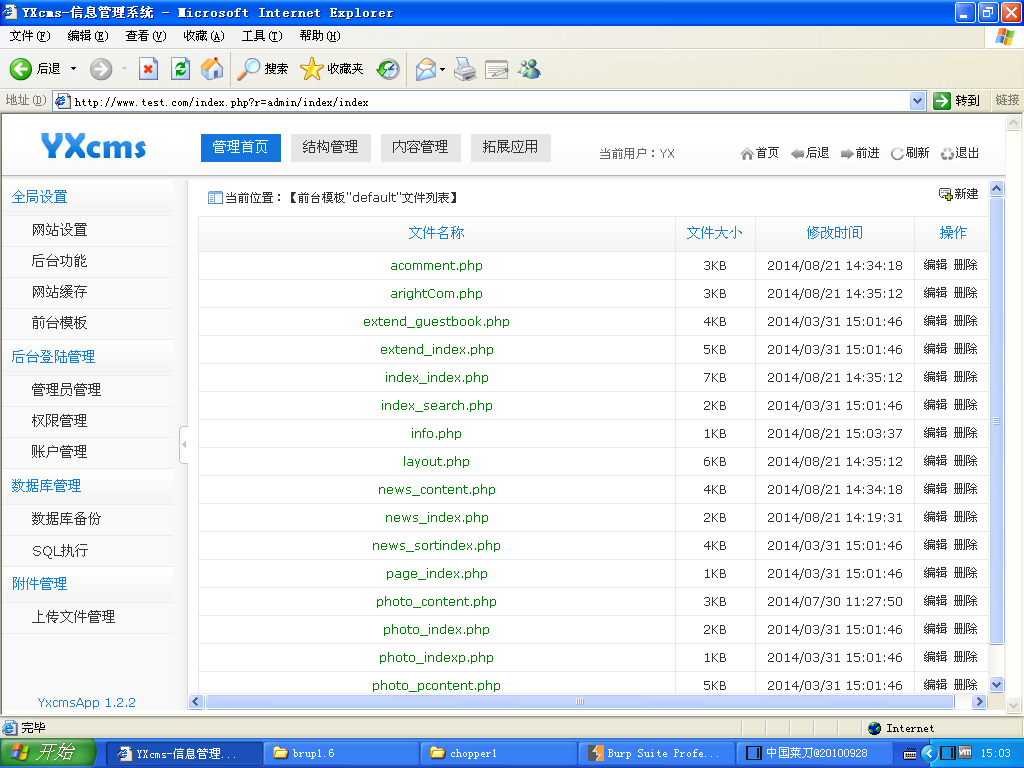The height and width of the screenshot is (768, 1024).
Task: Open 前台模板 in the sidebar
Action: [59, 323]
